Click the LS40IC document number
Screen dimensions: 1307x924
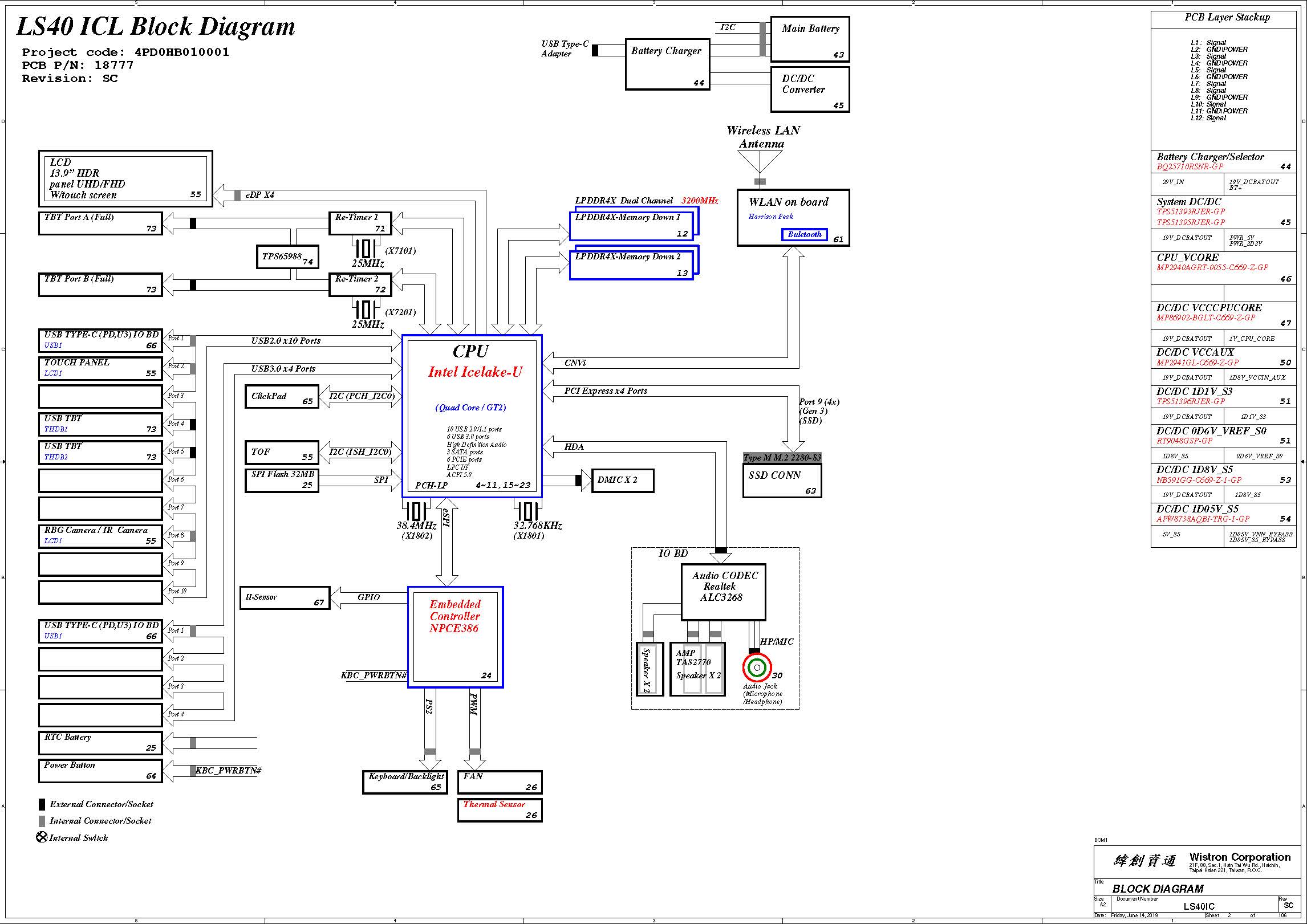pos(1199,906)
